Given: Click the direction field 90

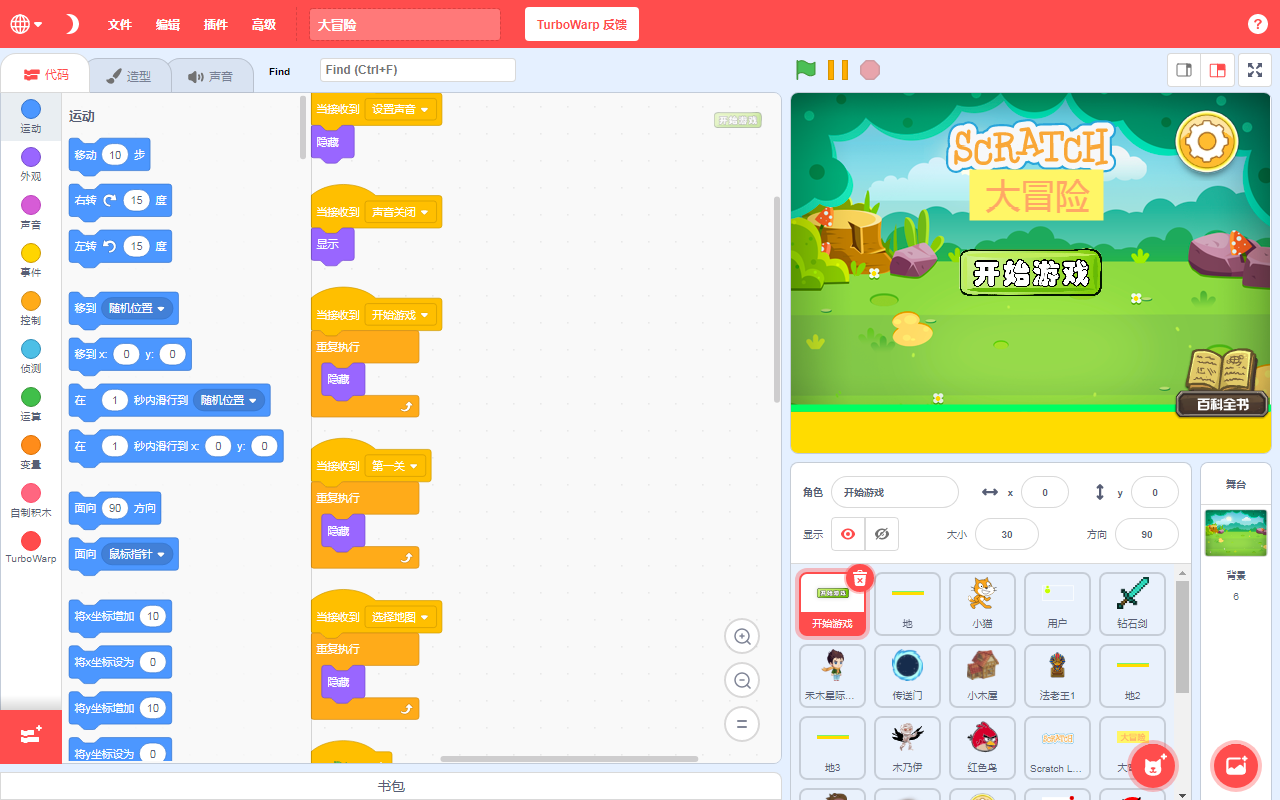Looking at the screenshot, I should point(1147,534).
